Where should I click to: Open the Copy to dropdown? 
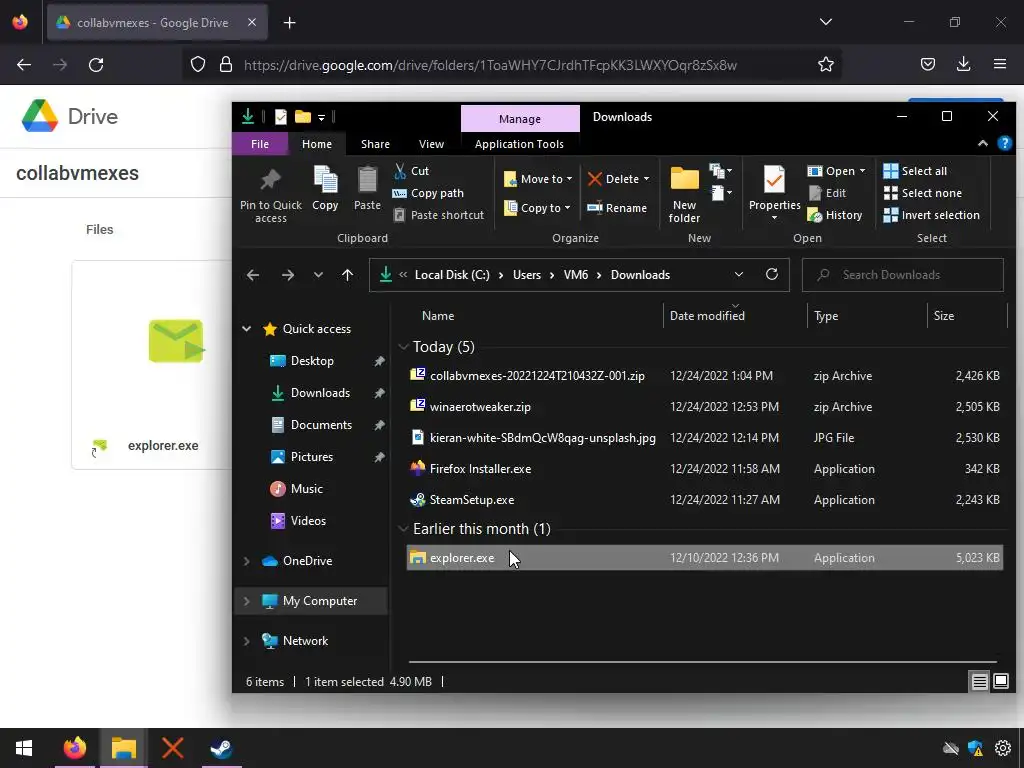537,208
